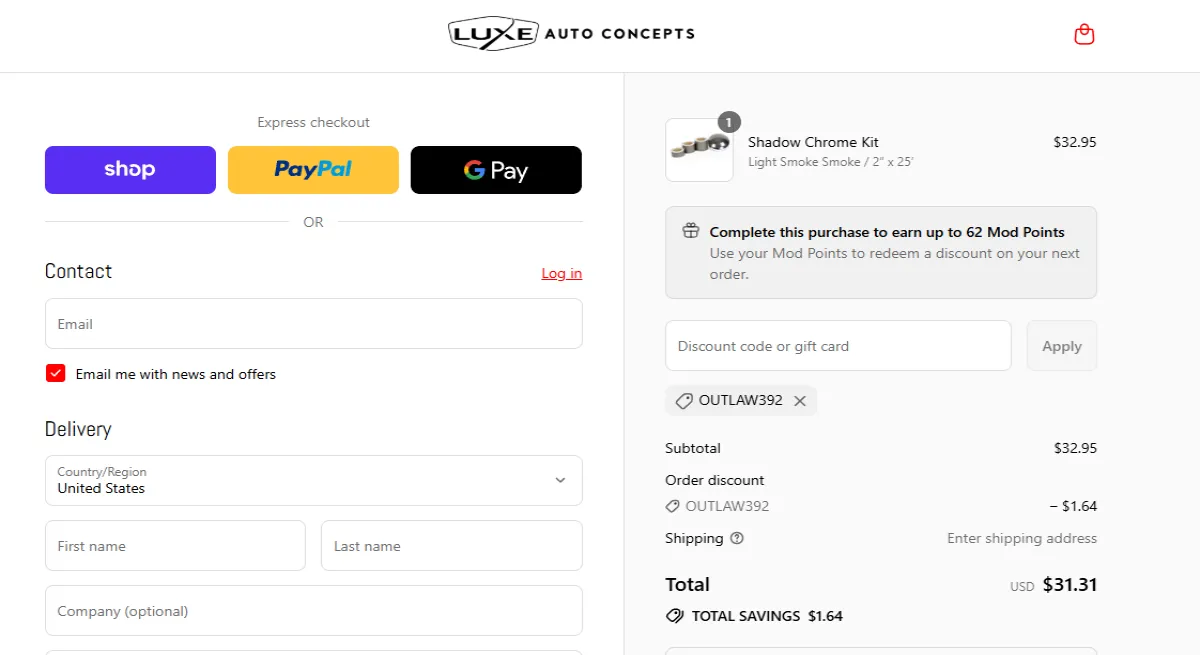Select Google Pay express checkout
This screenshot has width=1200, height=655.
tap(496, 170)
